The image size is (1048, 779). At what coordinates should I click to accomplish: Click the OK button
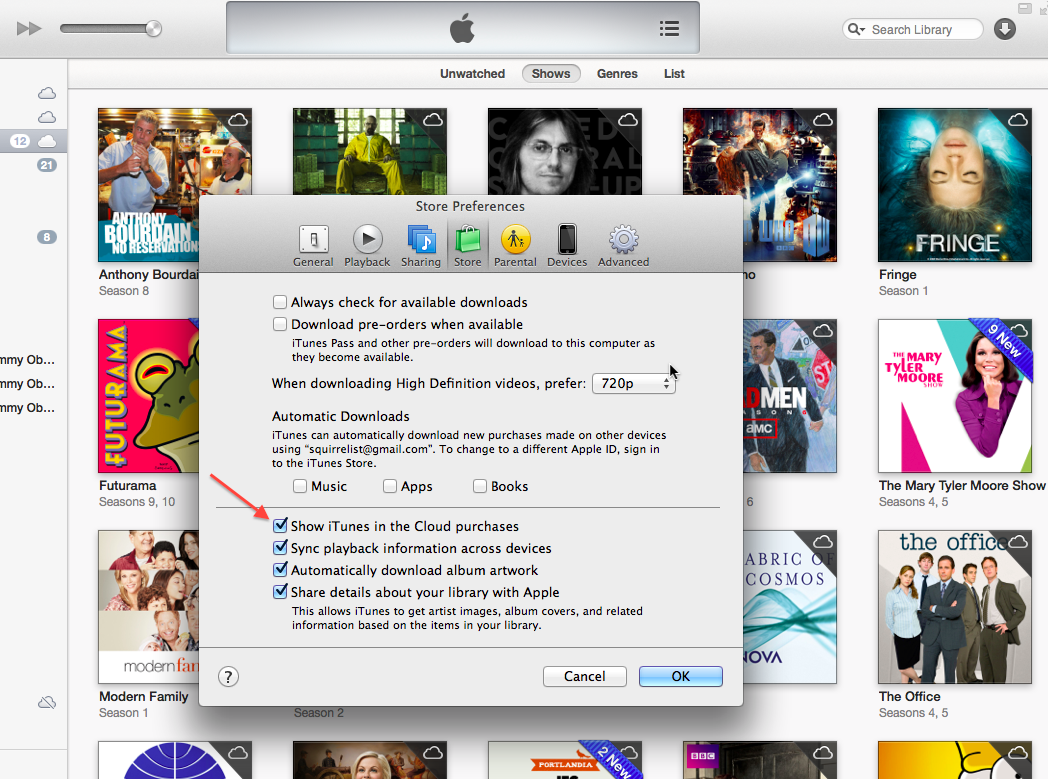(680, 676)
